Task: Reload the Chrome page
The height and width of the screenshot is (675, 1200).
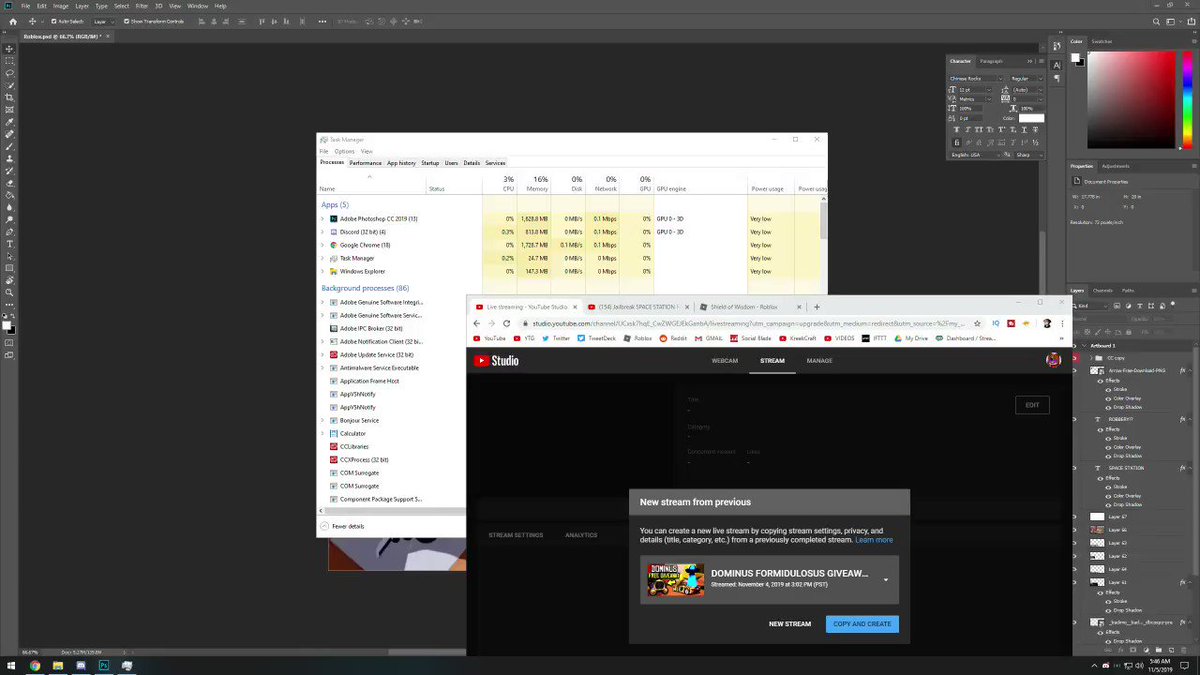Action: [x=508, y=323]
